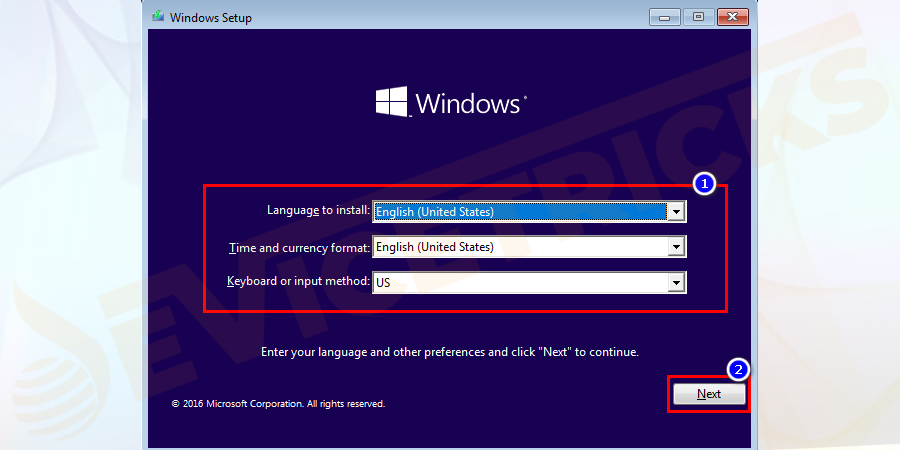Select the Language to install combo box field
This screenshot has width=900, height=450.
(529, 212)
